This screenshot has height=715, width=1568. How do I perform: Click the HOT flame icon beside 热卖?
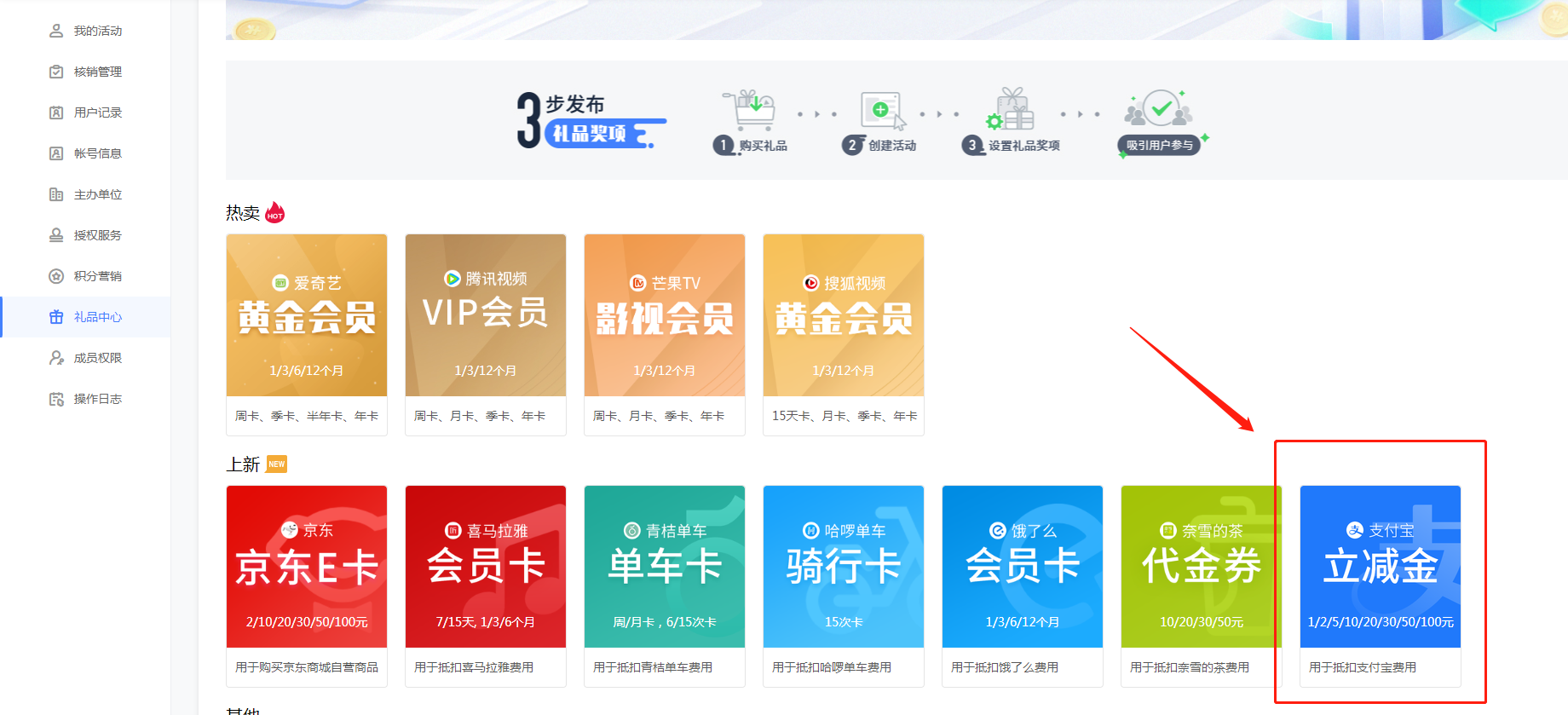coord(274,212)
